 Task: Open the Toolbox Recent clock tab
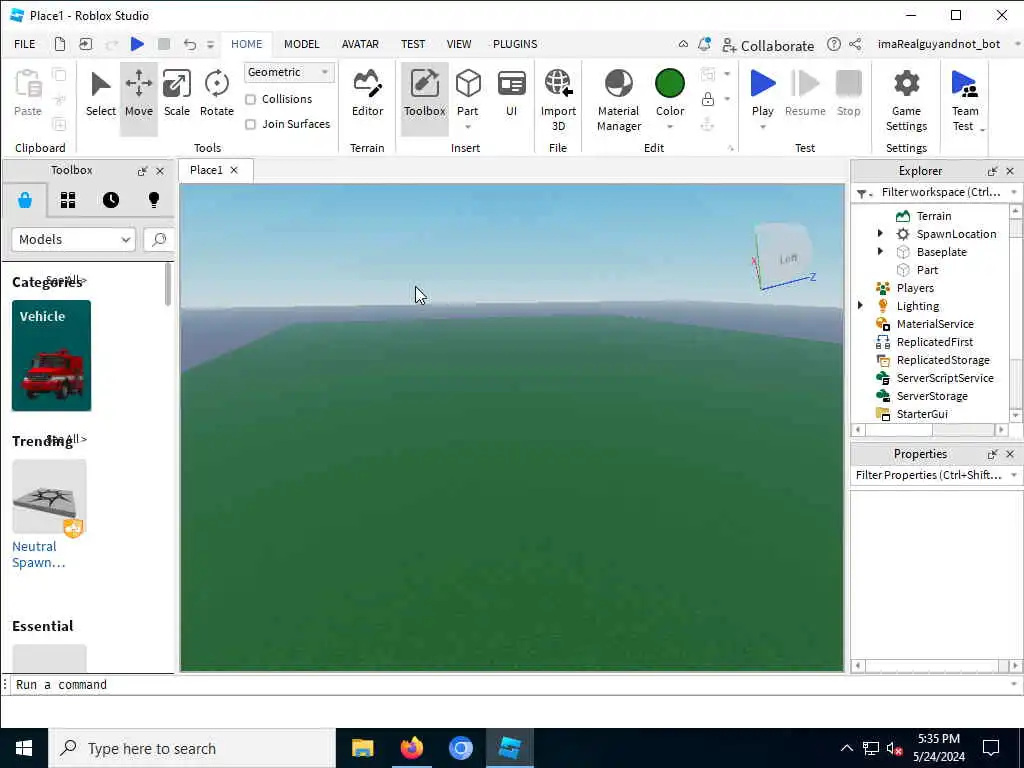click(x=111, y=200)
